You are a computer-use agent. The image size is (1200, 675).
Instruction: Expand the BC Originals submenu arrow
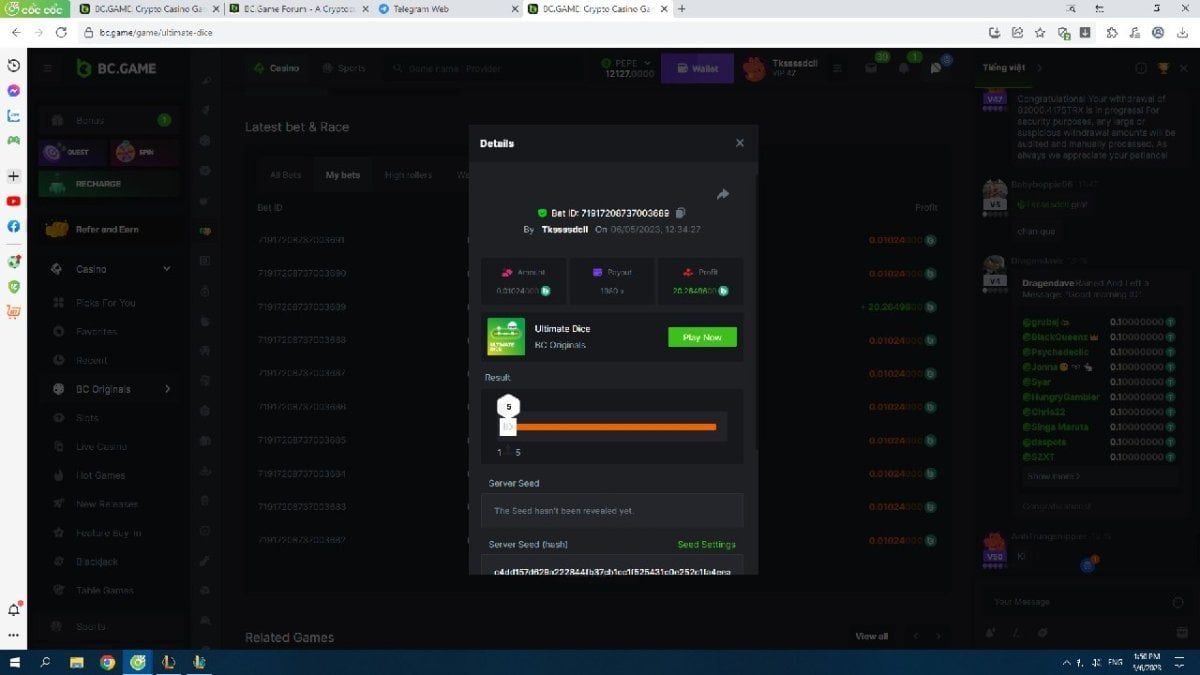pyautogui.click(x=167, y=389)
